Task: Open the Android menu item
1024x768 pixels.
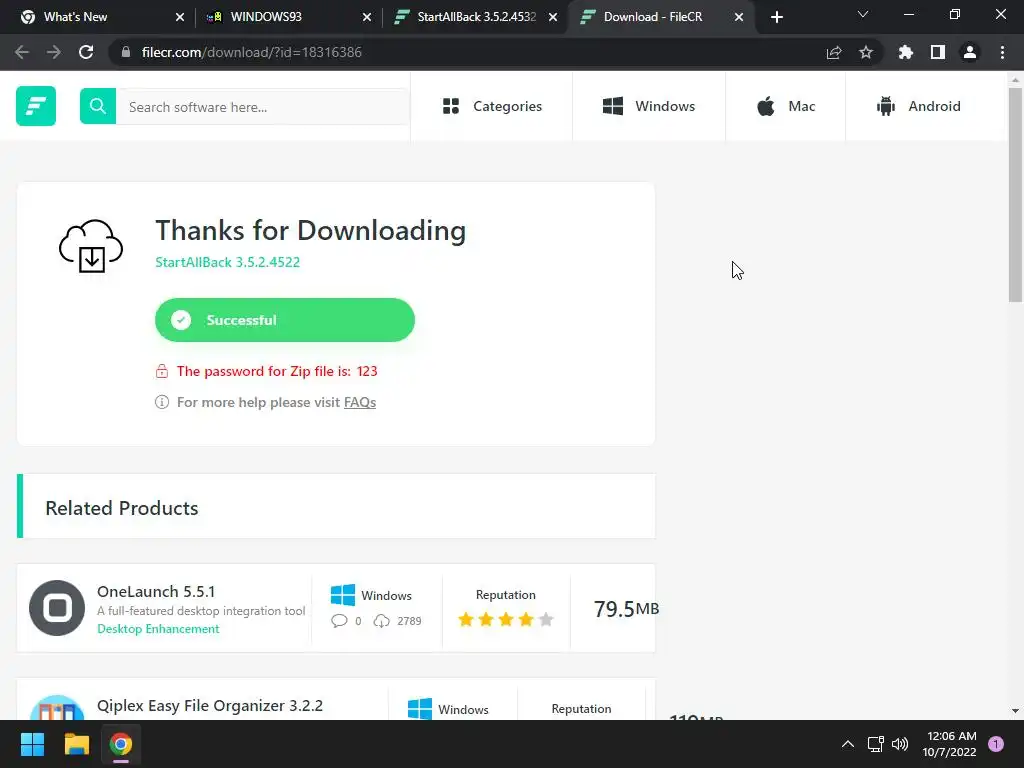Action: pyautogui.click(x=918, y=106)
